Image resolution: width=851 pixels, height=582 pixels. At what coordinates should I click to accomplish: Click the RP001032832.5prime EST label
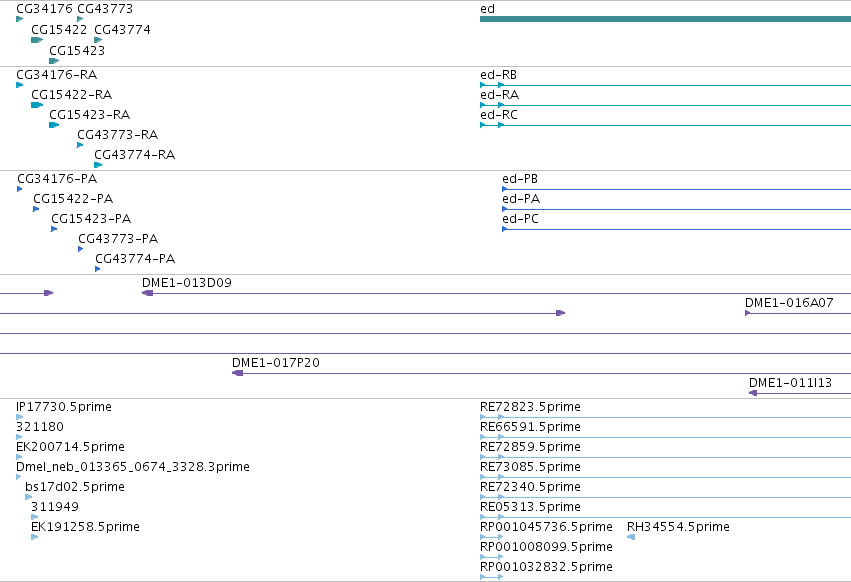(x=547, y=567)
